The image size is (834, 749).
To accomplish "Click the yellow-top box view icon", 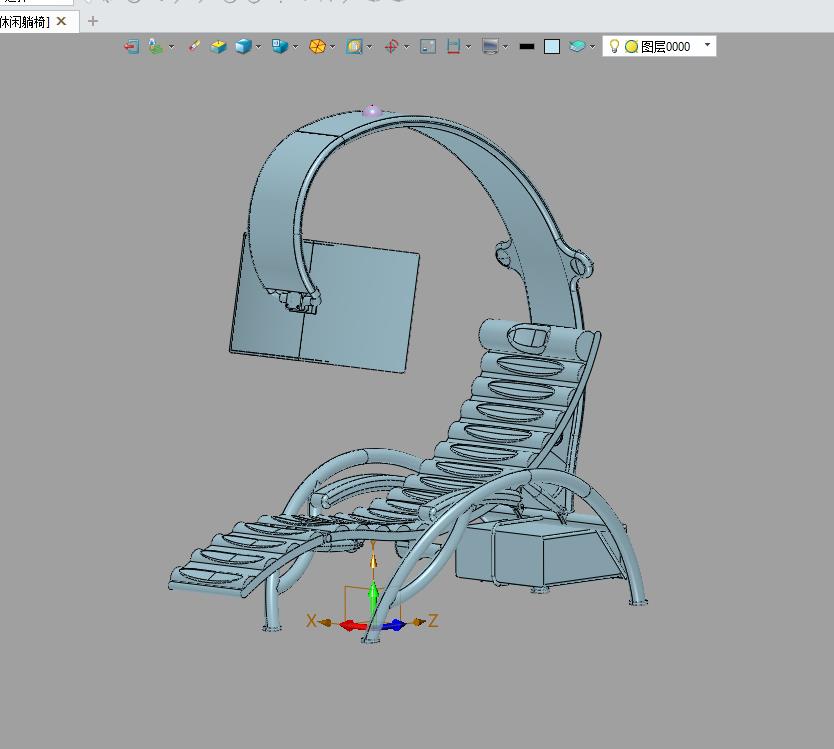I will tap(218, 47).
